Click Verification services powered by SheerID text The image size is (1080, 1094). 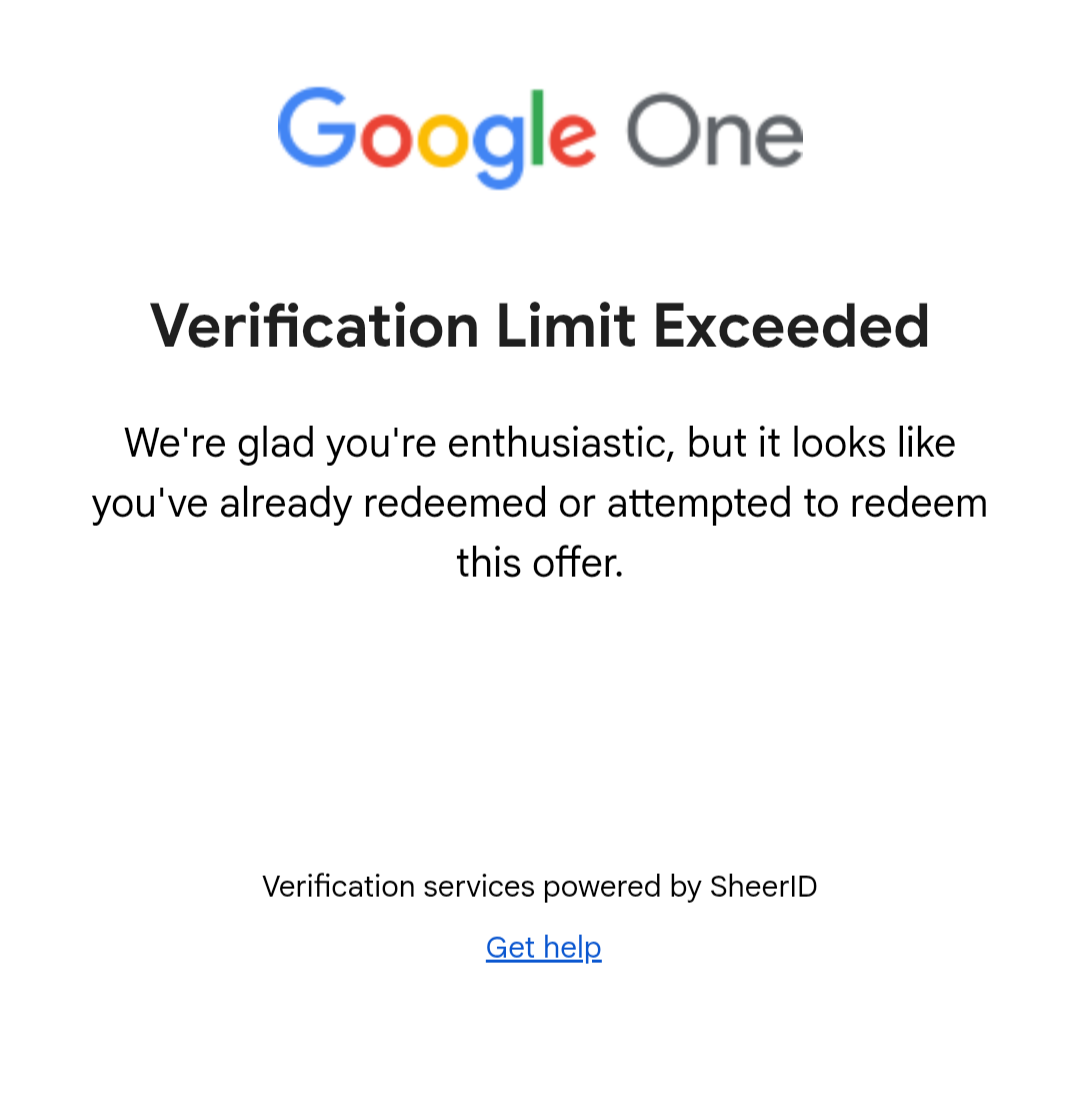(540, 887)
